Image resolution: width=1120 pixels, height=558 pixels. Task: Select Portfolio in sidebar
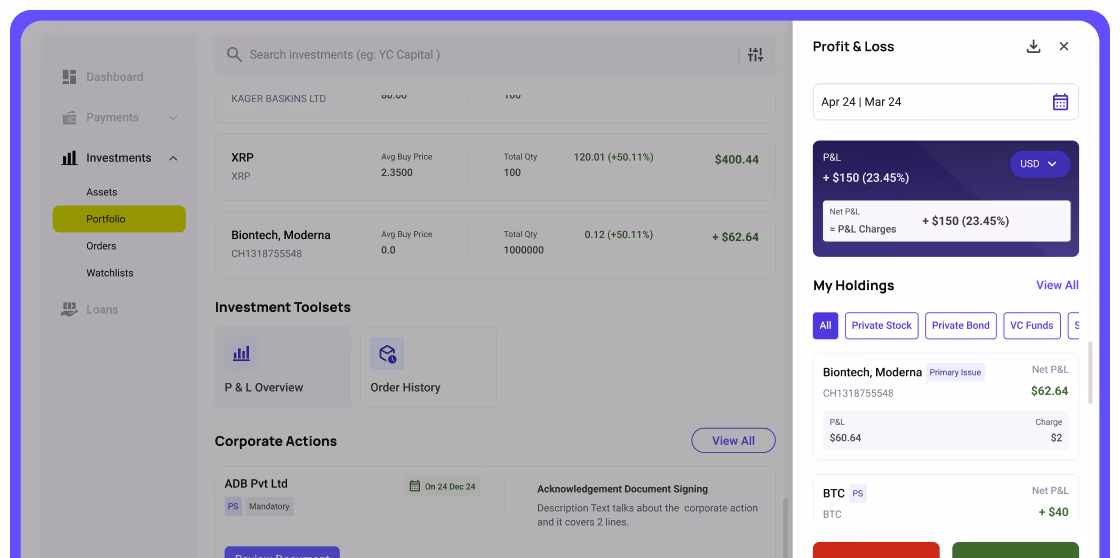pos(119,219)
